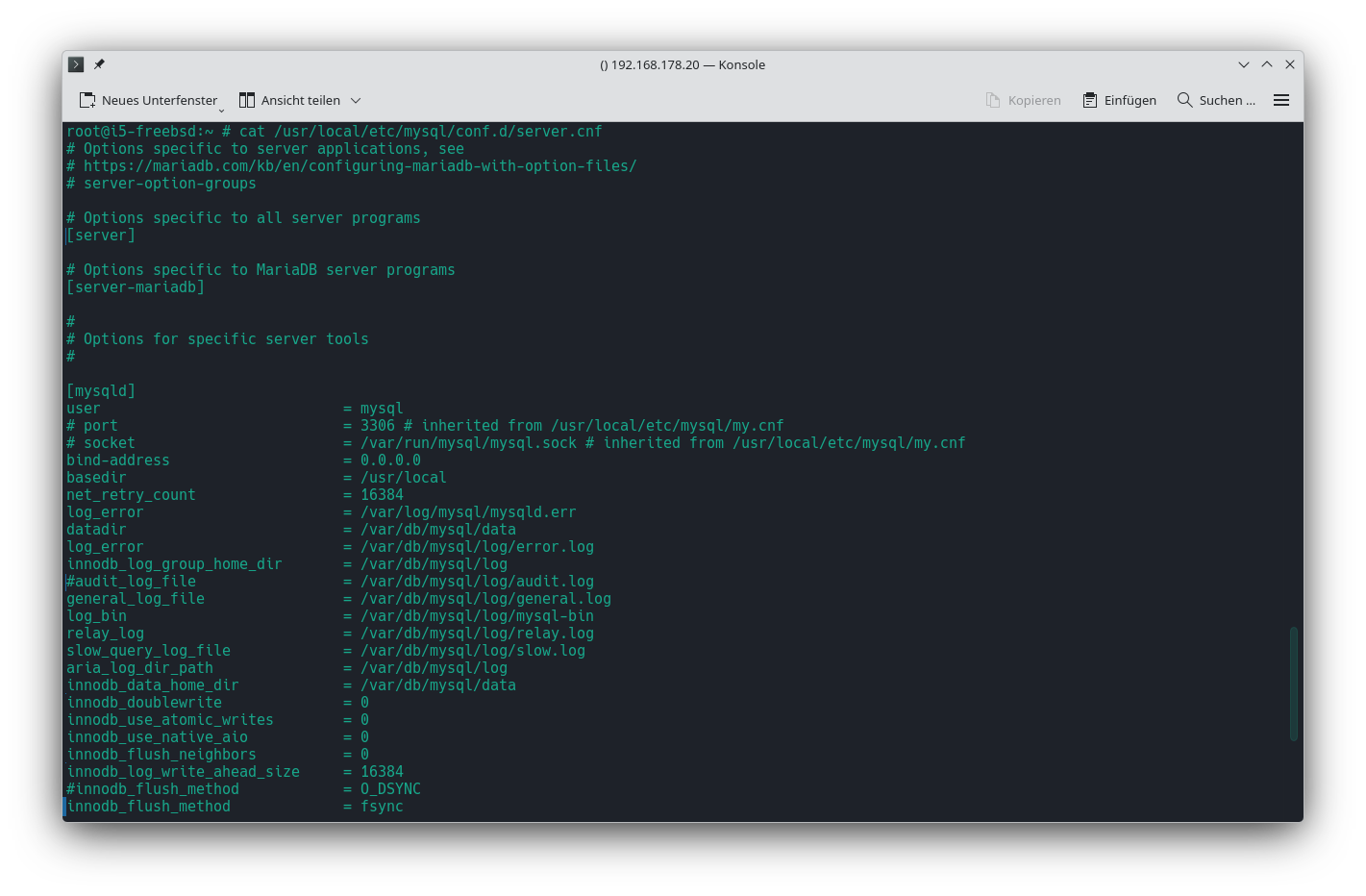Screen dimensions: 1366x896
Task: Click the fsync value of innodb_flush_method
Action: click(382, 807)
